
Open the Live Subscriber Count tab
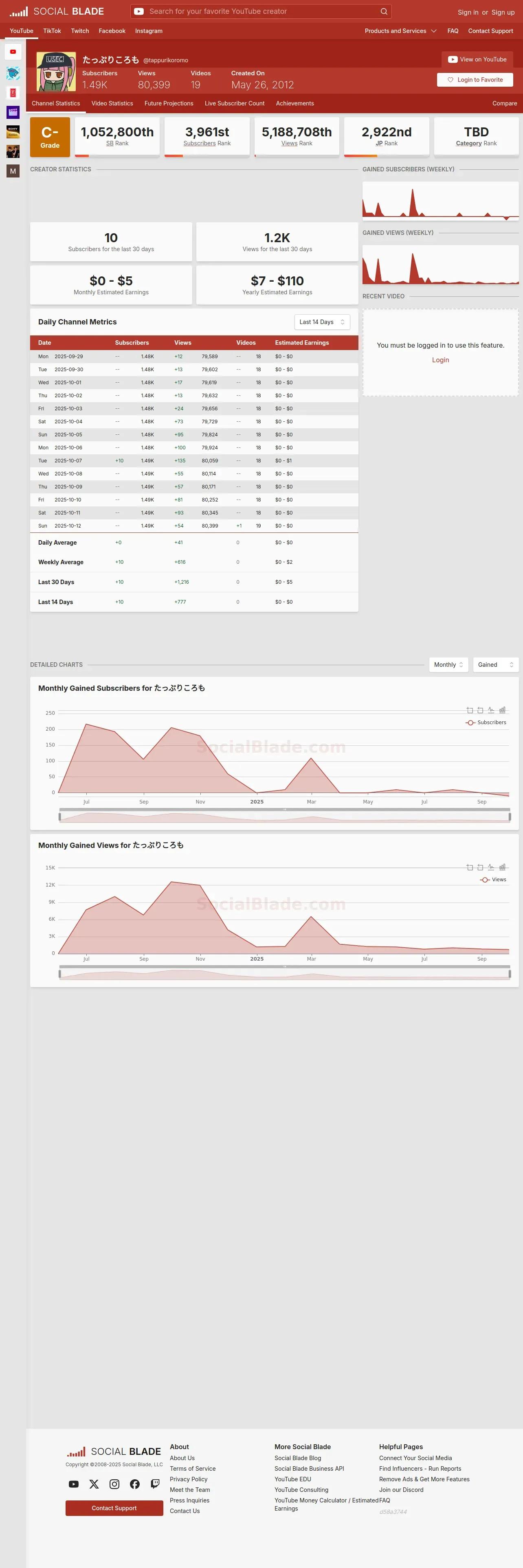(234, 103)
